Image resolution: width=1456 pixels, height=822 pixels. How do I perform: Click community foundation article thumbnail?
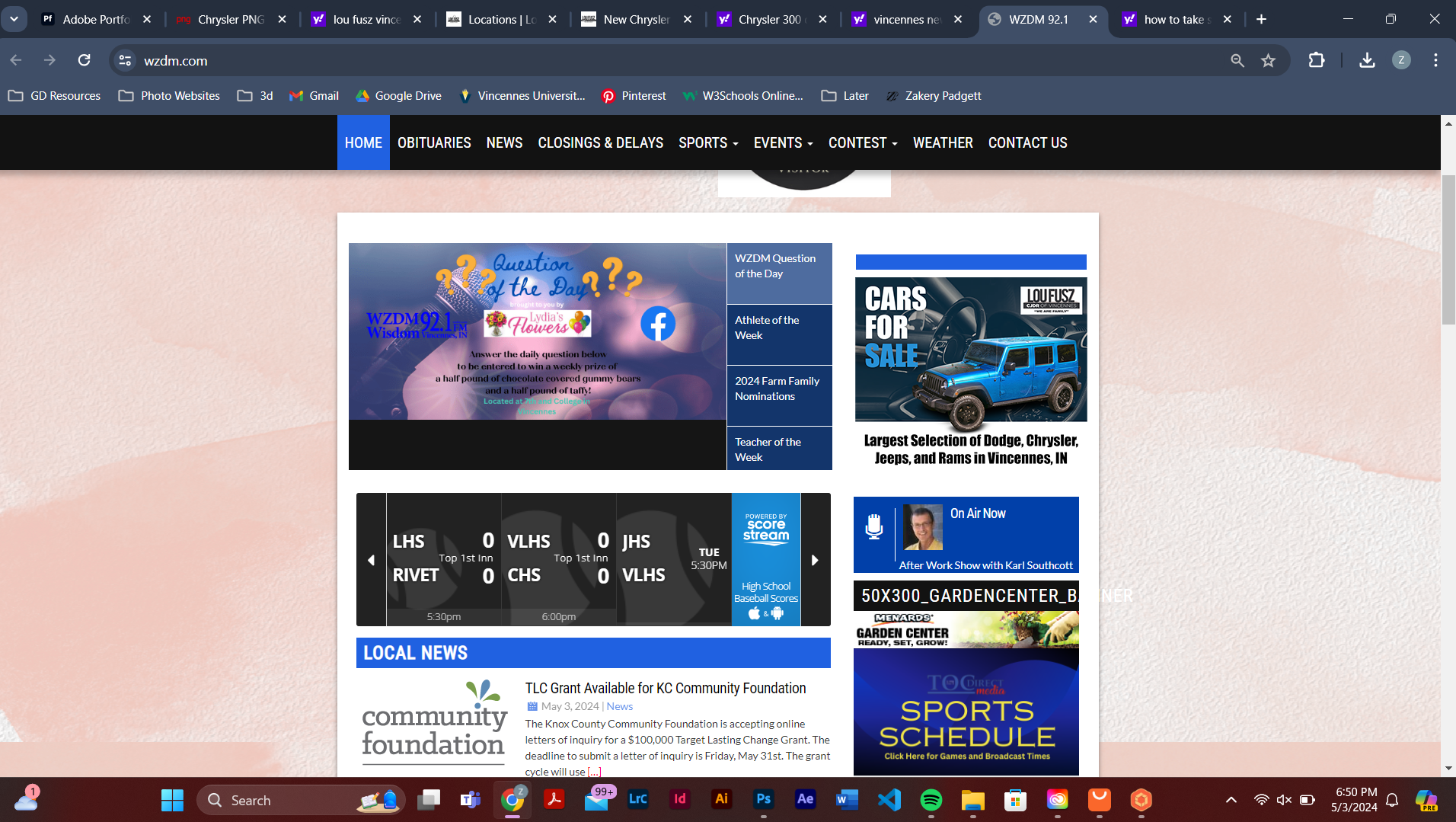(434, 722)
